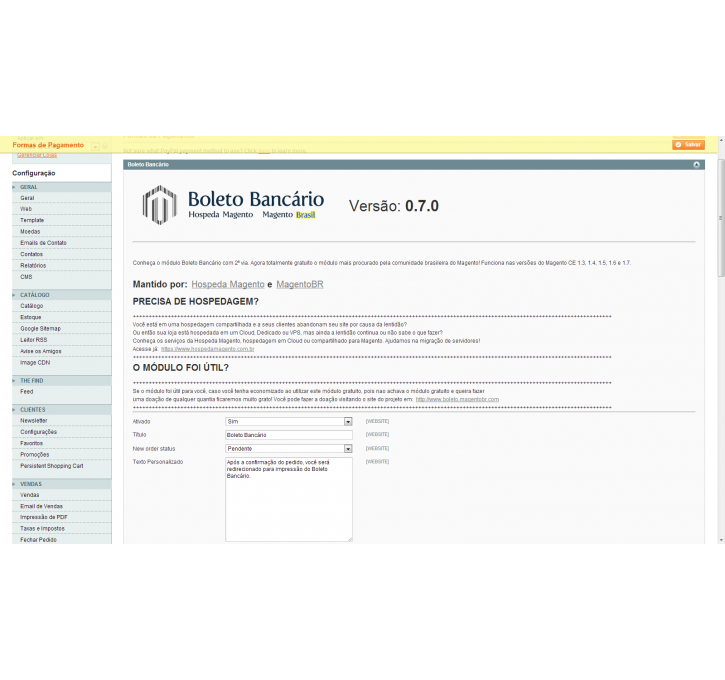Image resolution: width=725 pixels, height=680 pixels.
Task: Click the Formas de Pagamento header title
Action: (48, 145)
